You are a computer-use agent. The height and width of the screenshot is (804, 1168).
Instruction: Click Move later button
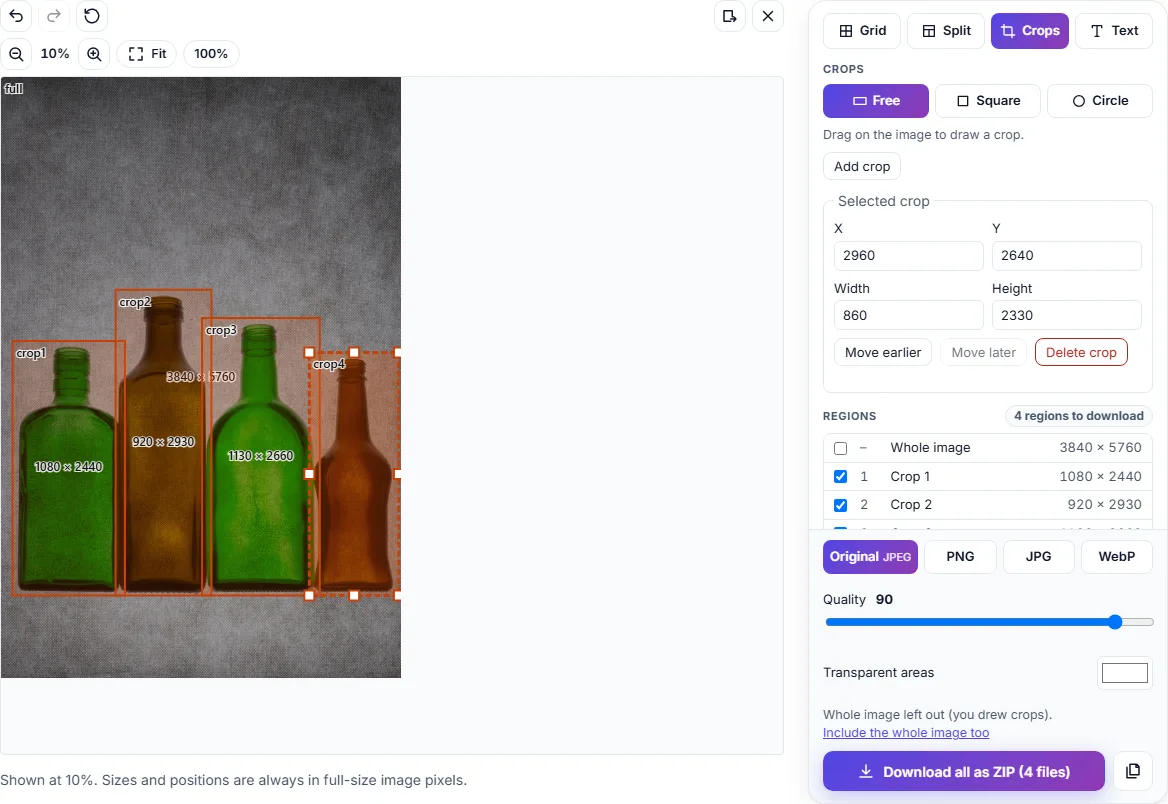click(983, 352)
